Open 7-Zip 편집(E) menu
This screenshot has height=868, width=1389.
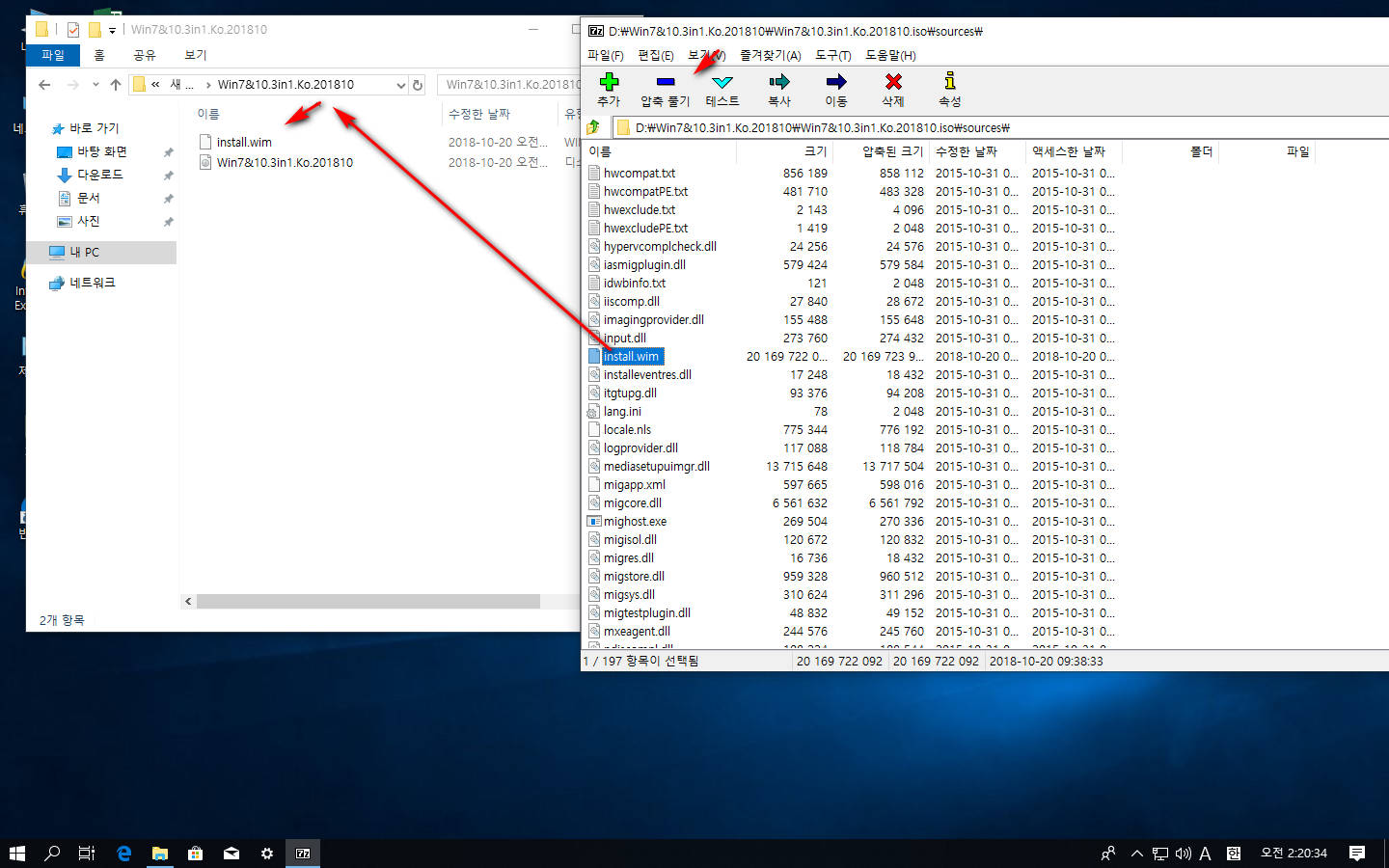(656, 55)
